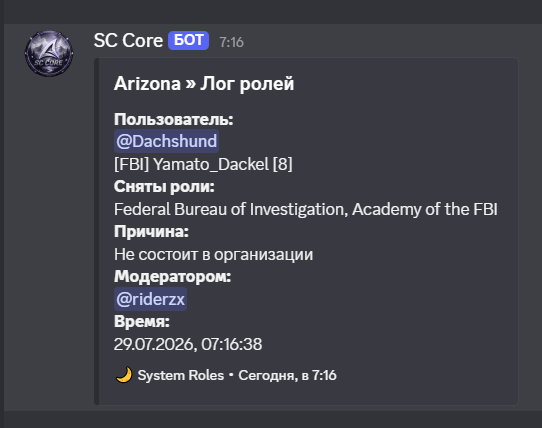Click the 7:16 message timestamp

pyautogui.click(x=231, y=42)
